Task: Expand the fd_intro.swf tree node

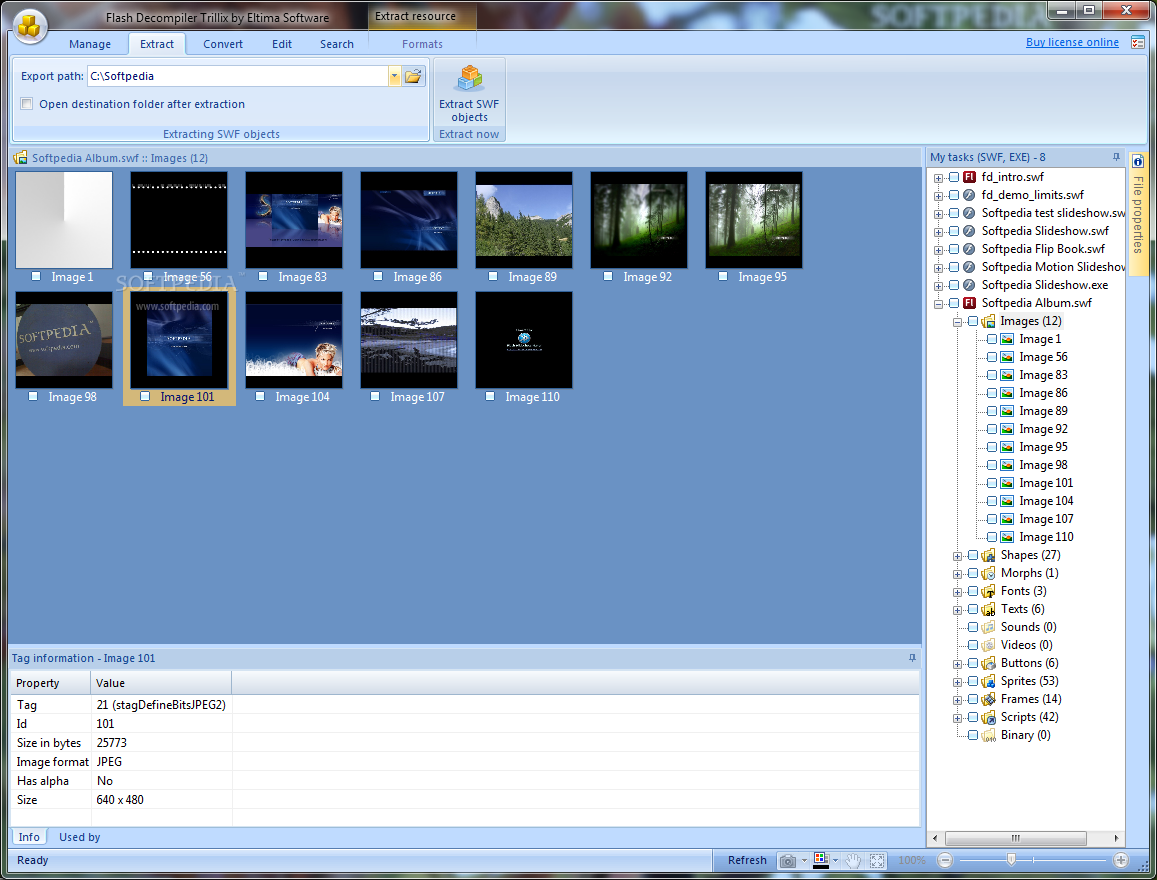Action: (x=939, y=178)
